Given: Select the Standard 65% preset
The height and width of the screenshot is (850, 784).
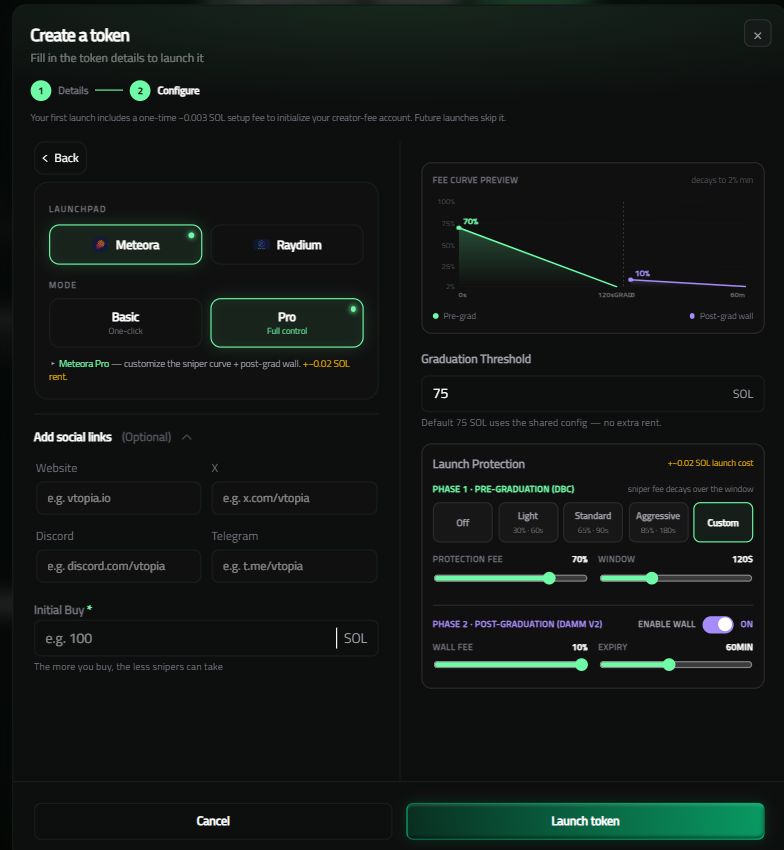Looking at the screenshot, I should click(593, 523).
